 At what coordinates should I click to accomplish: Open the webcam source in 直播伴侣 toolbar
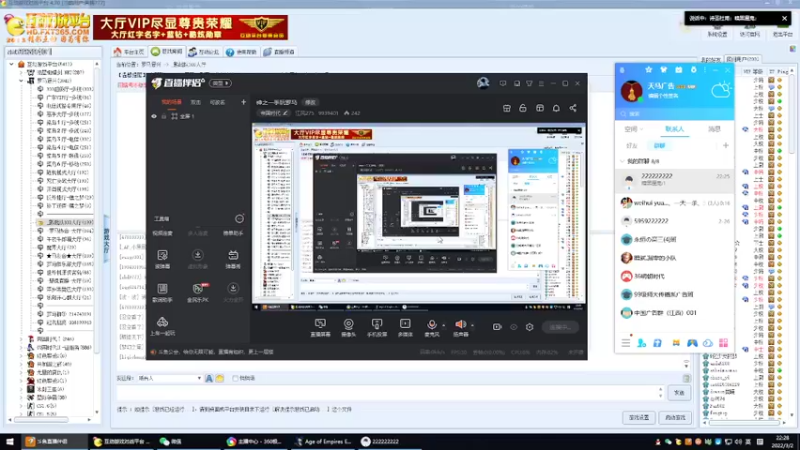[x=348, y=327]
